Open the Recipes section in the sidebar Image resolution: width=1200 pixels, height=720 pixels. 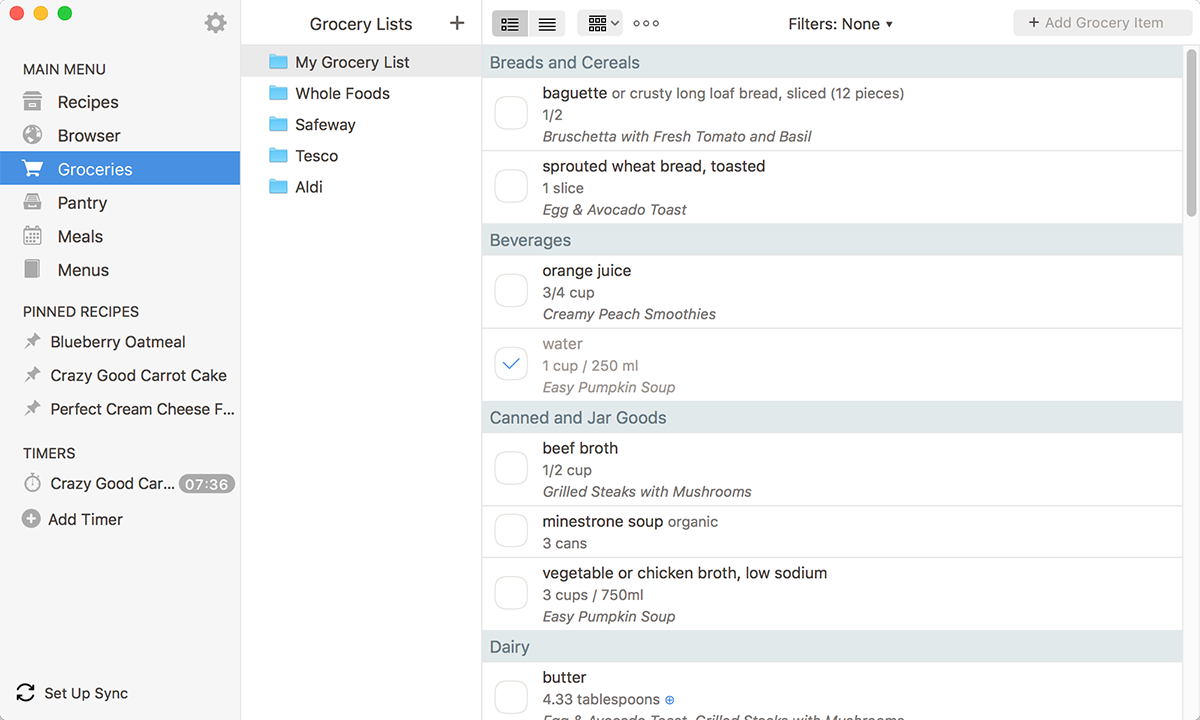point(87,102)
